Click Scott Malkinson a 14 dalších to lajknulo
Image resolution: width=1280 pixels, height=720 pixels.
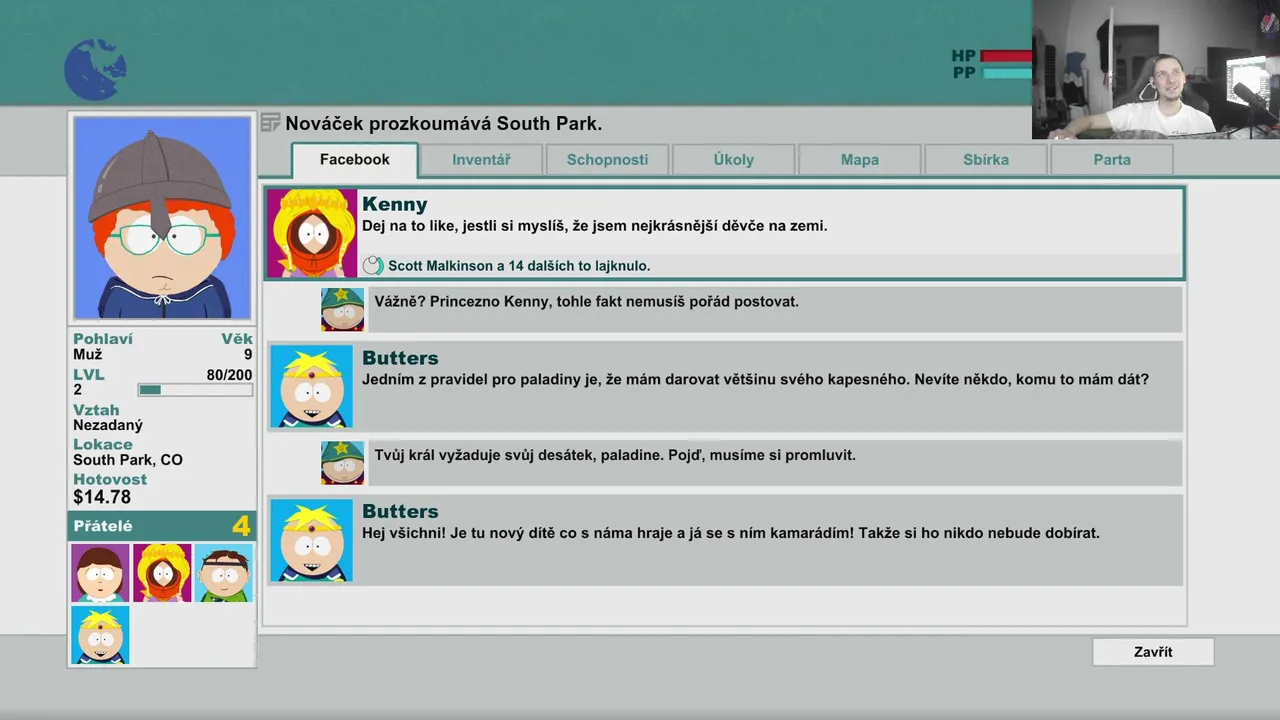point(519,266)
